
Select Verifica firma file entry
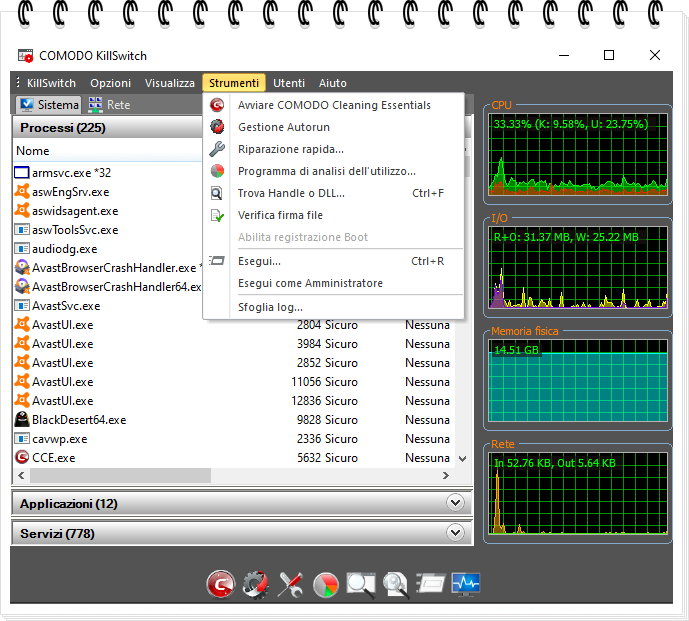pyautogui.click(x=333, y=215)
